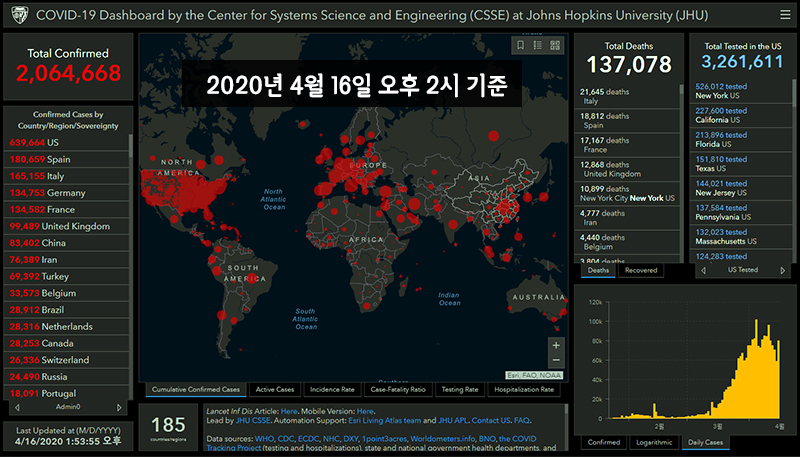The width and height of the screenshot is (800, 457).
Task: Select California 227,600 tested row
Action: [741, 115]
